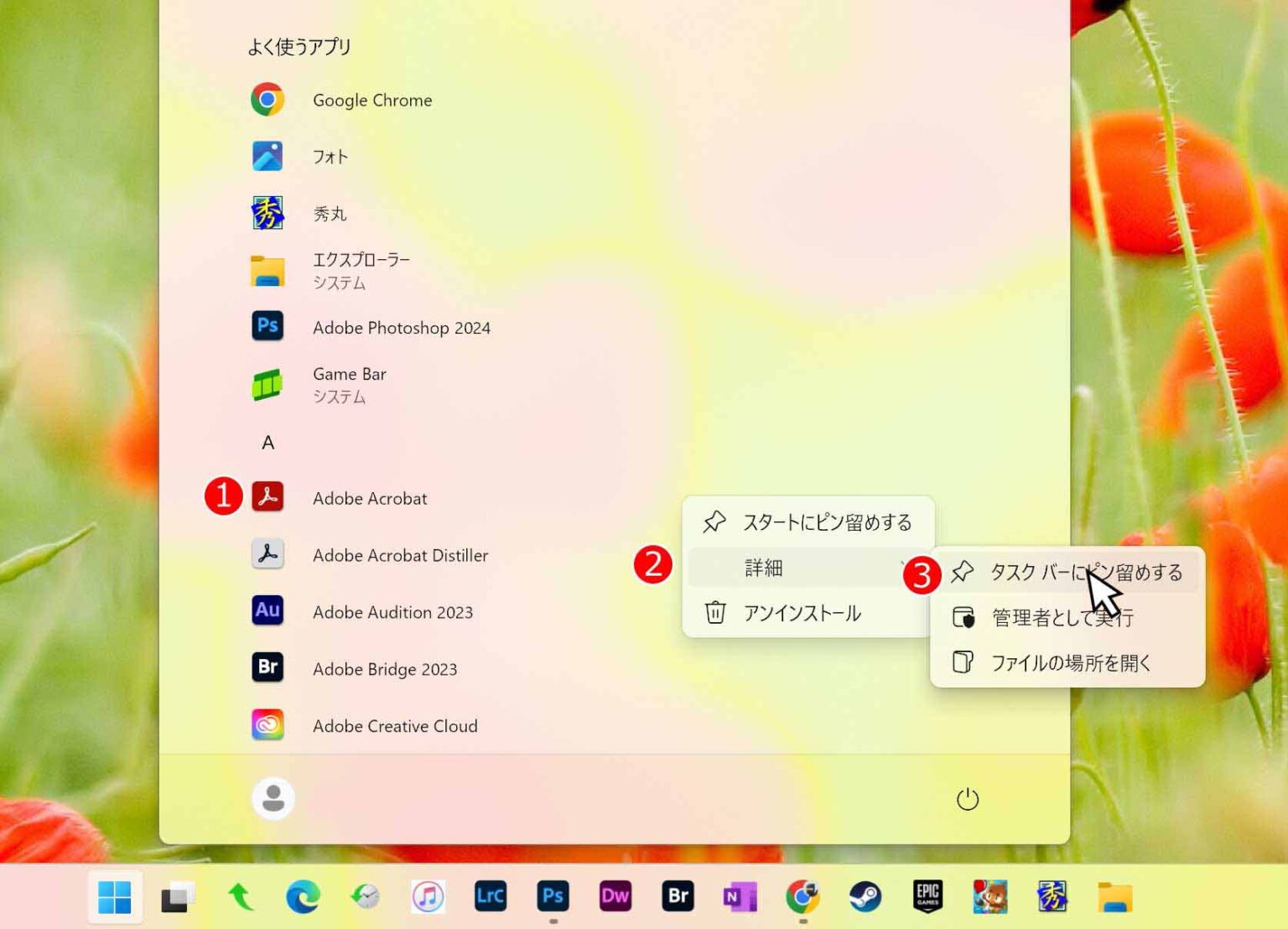The height and width of the screenshot is (929, 1288).
Task: Choose アンインストール from the context menu
Action: tap(802, 613)
